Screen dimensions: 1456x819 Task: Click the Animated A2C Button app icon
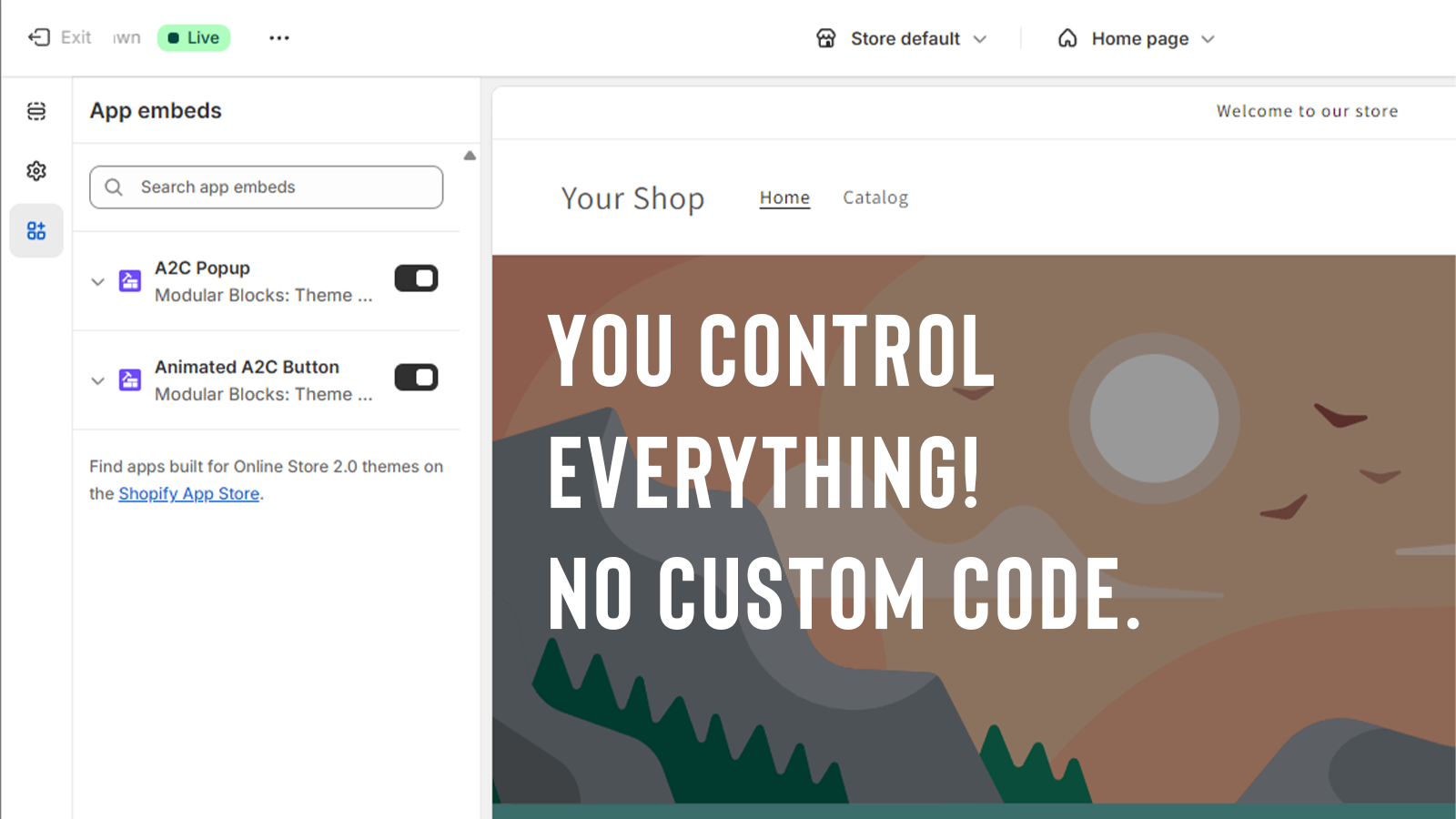click(130, 379)
